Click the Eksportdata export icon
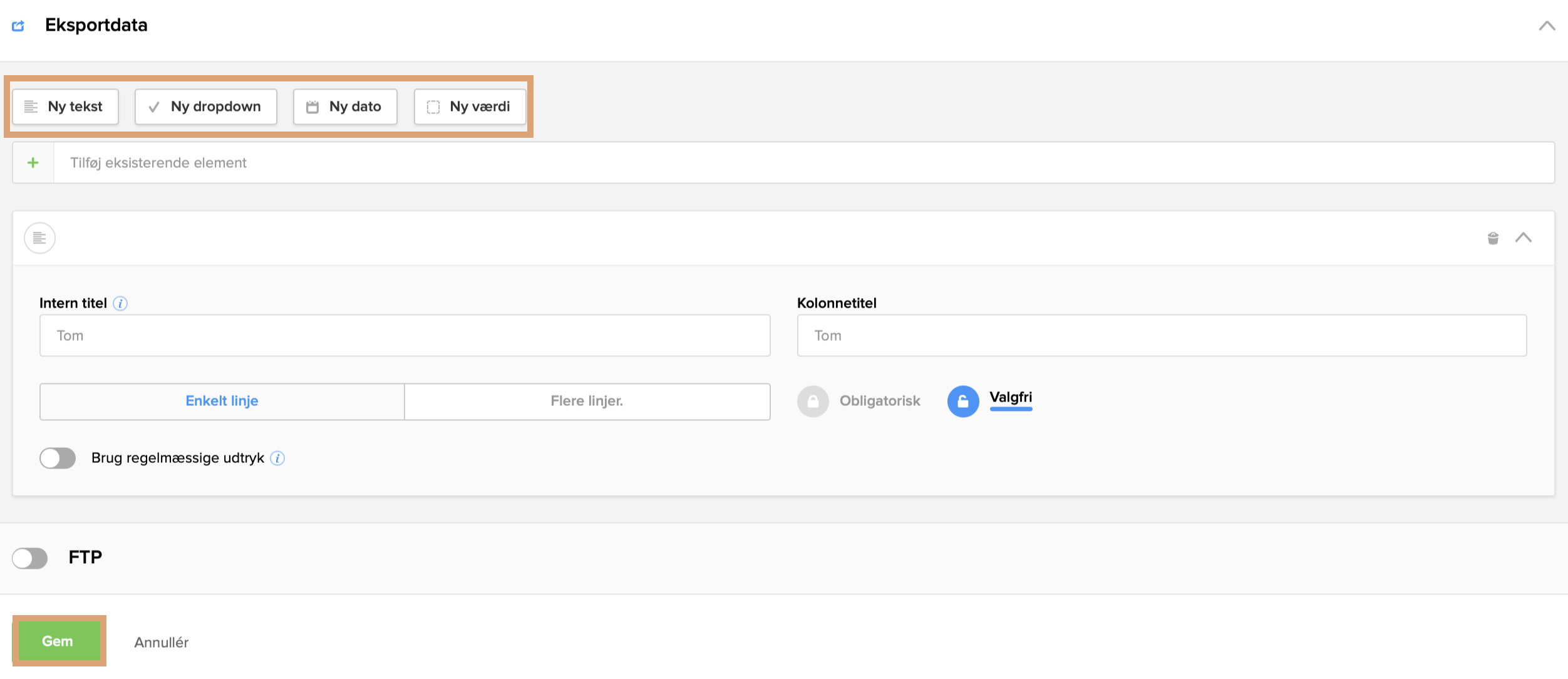 pyautogui.click(x=18, y=26)
